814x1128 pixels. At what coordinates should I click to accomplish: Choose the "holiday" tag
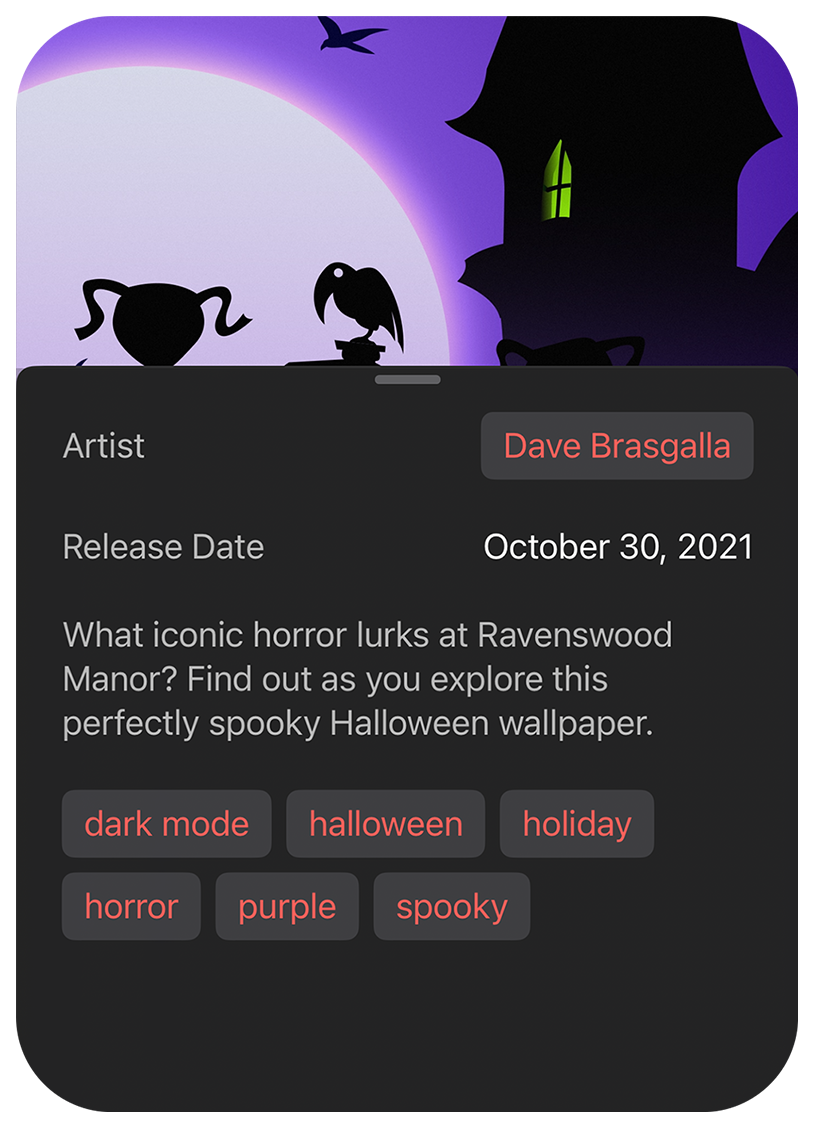click(x=576, y=824)
